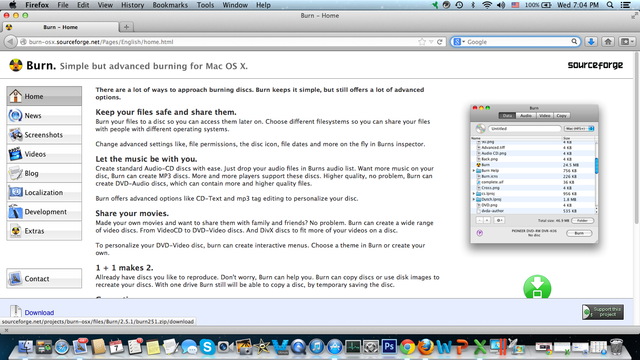Screen dimensions: 640x360
Task: Open the Window menu
Action: [x=235, y=5]
